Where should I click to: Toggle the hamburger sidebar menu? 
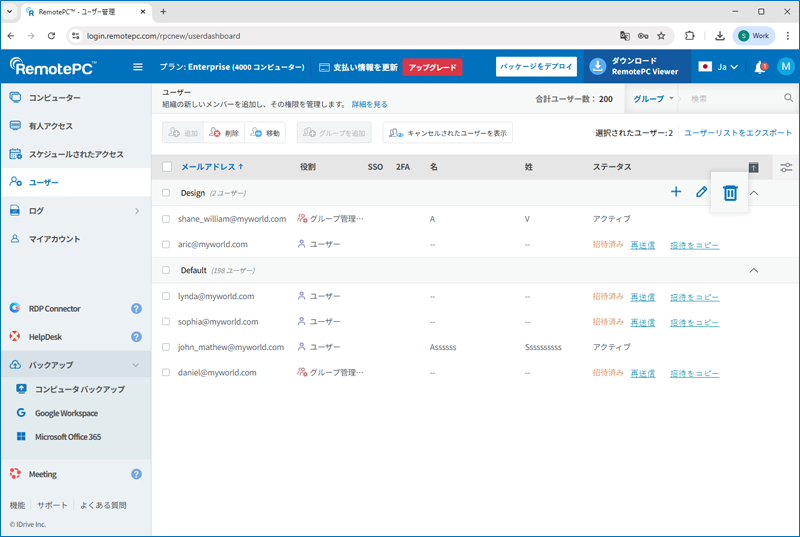coord(138,67)
